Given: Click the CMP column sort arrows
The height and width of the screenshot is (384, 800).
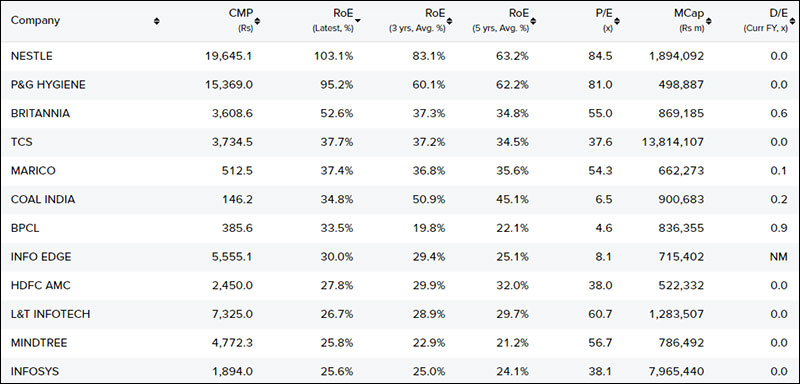Looking at the screenshot, I should 257,21.
